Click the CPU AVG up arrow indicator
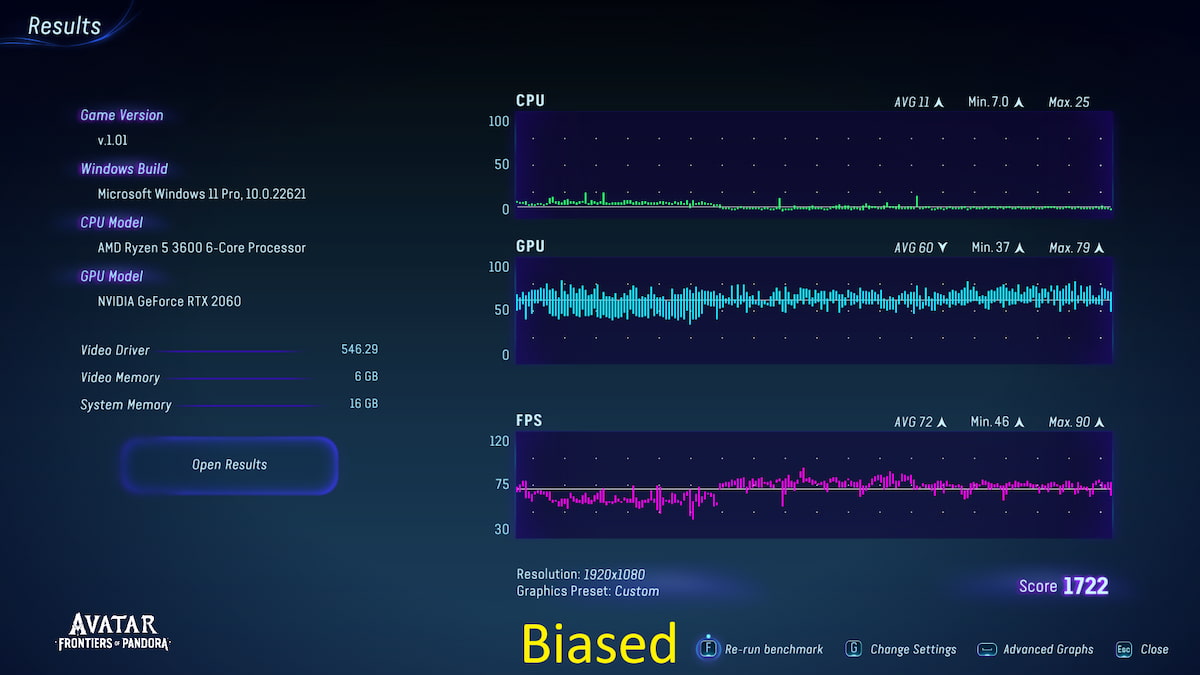This screenshot has width=1200, height=675. point(938,102)
